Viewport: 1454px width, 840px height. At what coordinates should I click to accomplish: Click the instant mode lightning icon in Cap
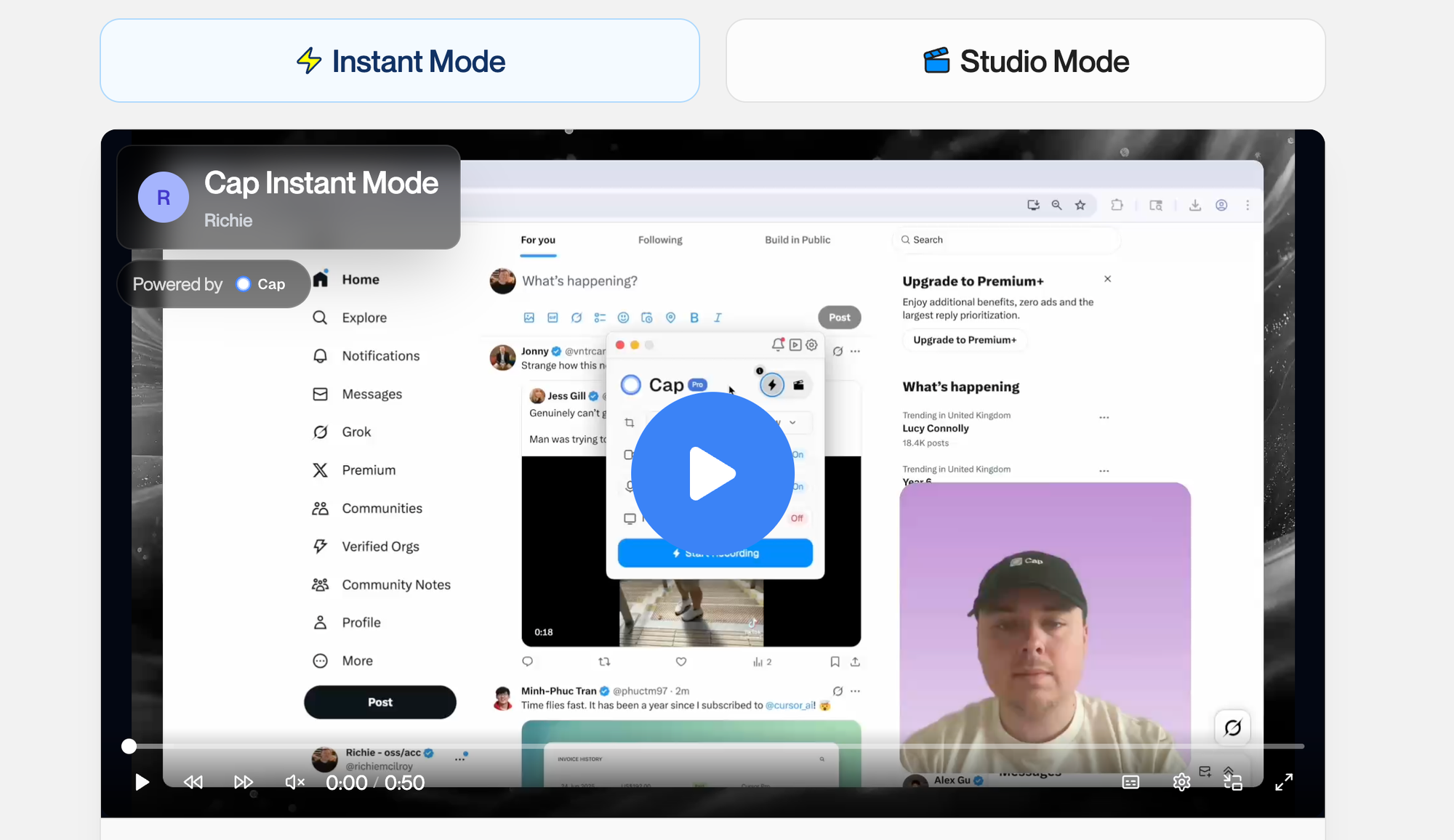point(772,385)
